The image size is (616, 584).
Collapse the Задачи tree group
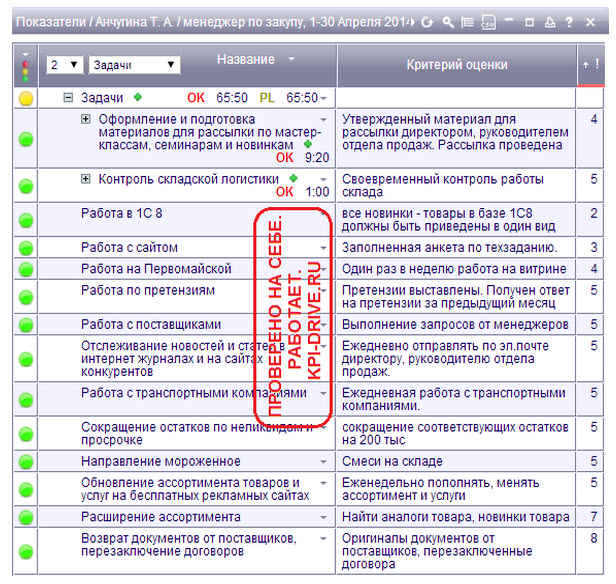68,97
